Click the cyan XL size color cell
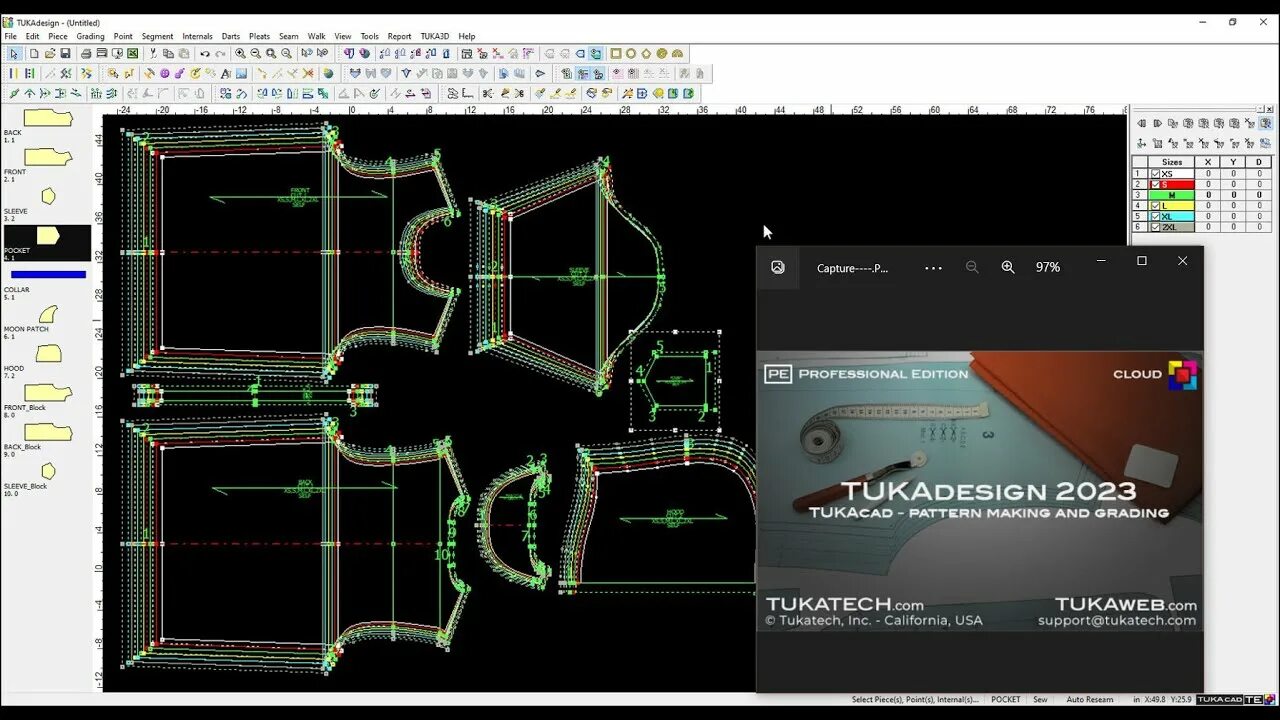1280x720 pixels. [1171, 216]
